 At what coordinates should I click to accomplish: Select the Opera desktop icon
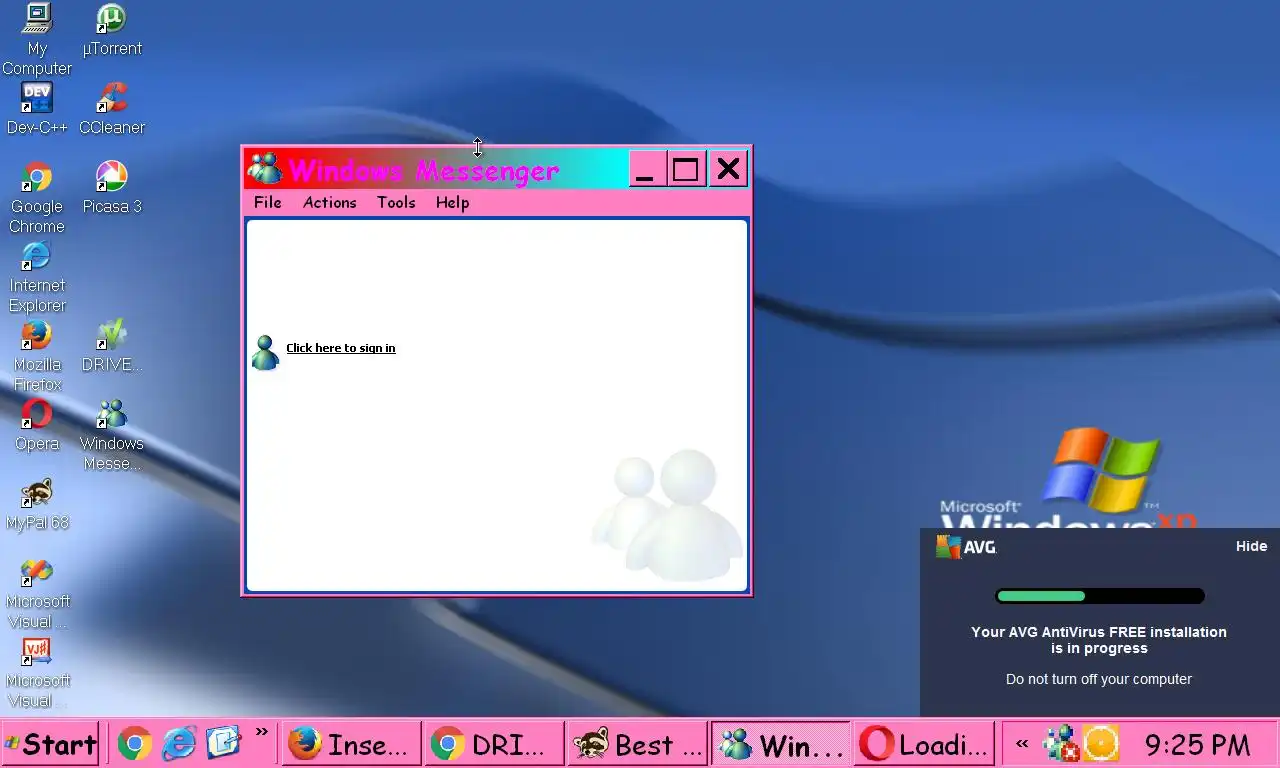(37, 425)
